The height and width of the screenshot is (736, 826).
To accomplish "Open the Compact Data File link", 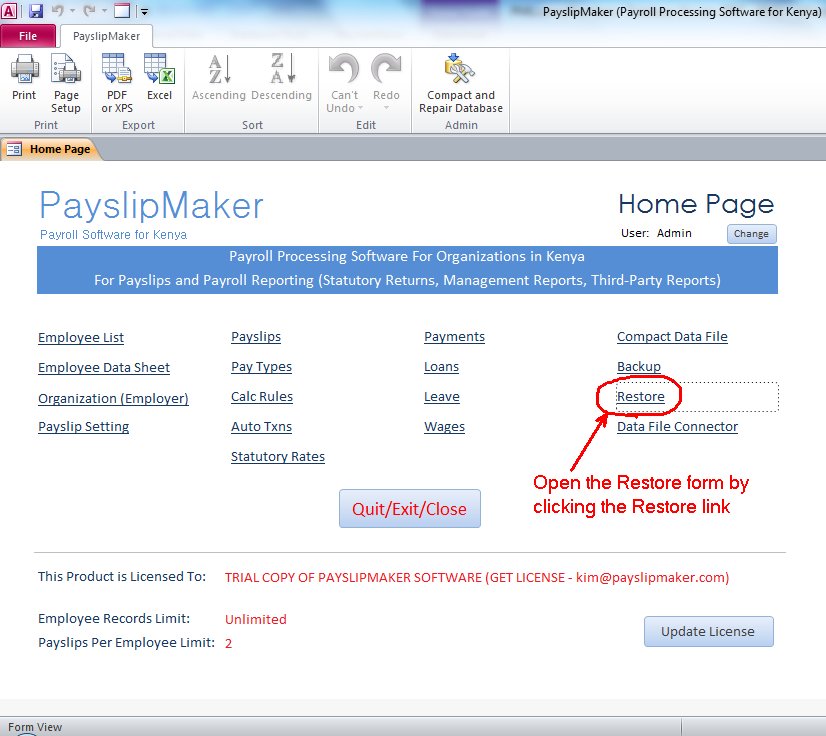I will click(x=672, y=337).
